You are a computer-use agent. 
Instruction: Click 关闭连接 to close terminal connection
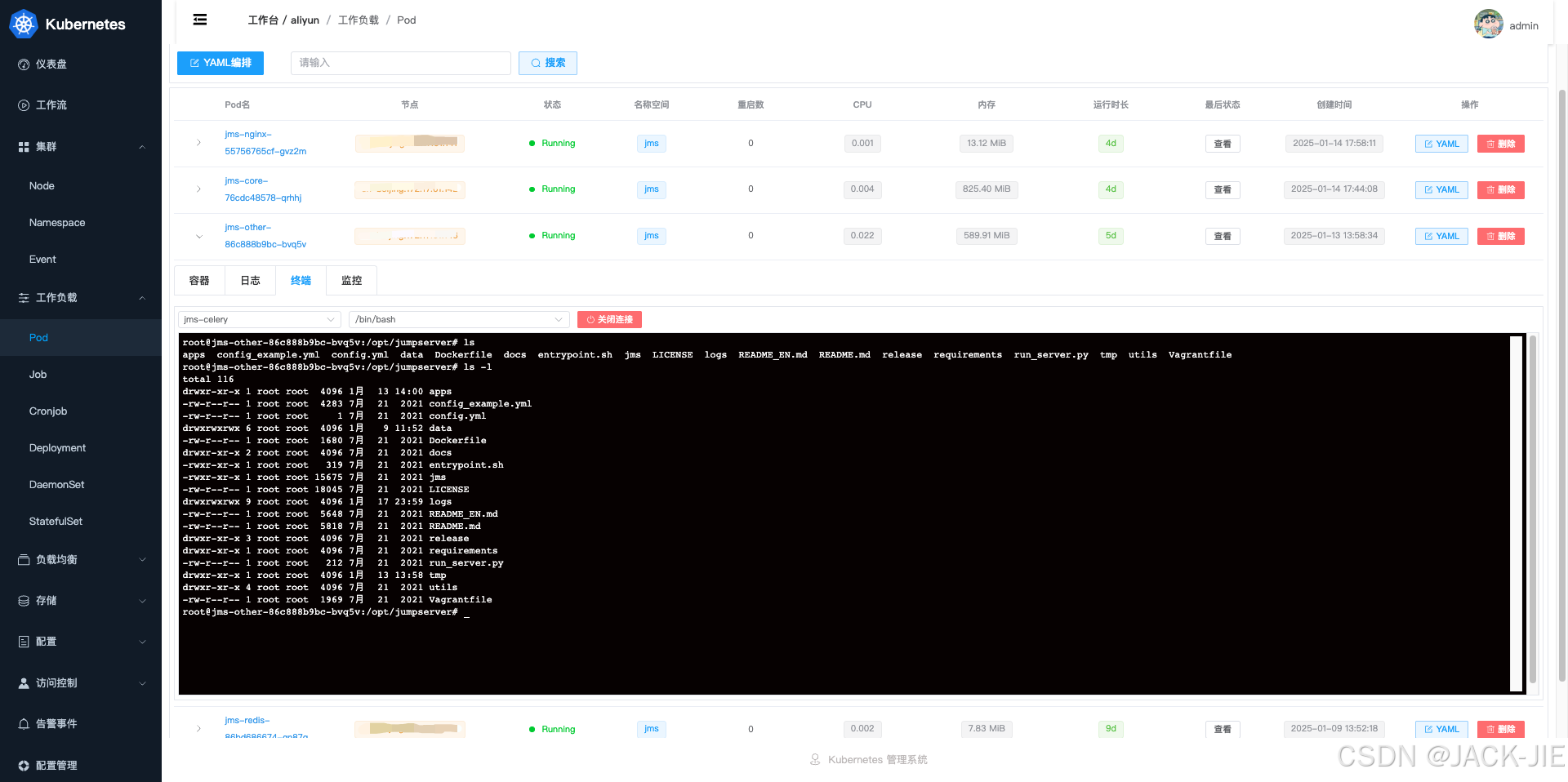click(609, 319)
